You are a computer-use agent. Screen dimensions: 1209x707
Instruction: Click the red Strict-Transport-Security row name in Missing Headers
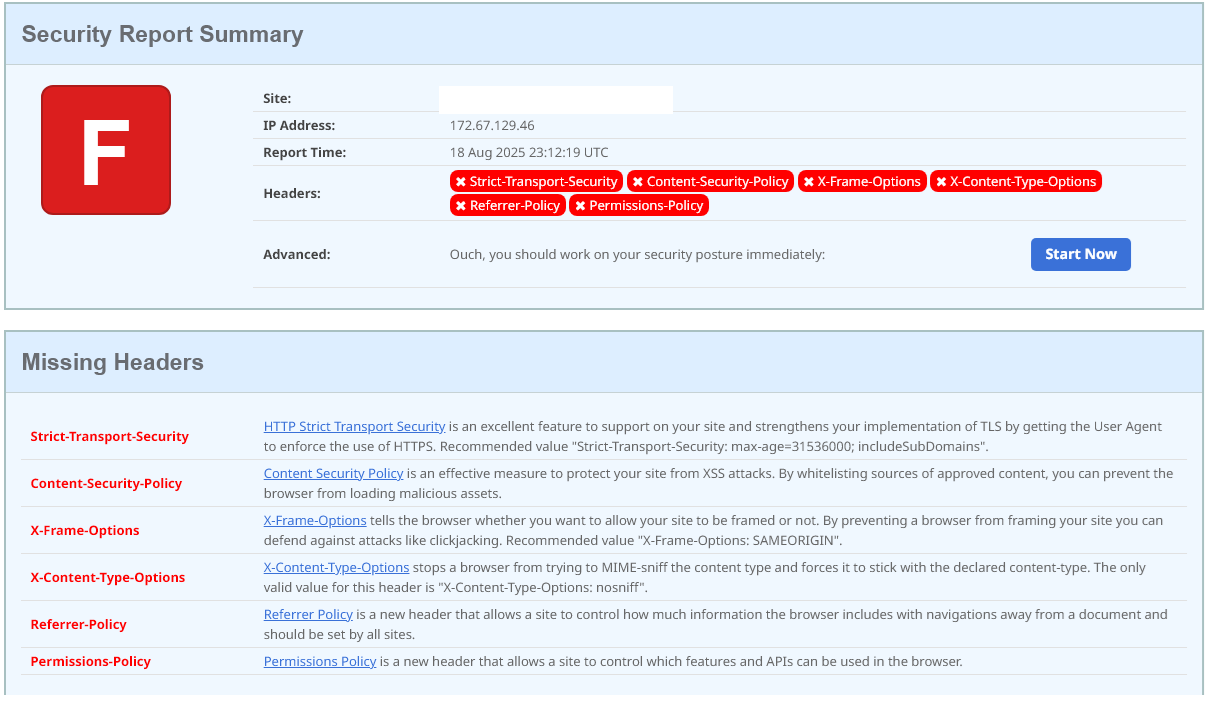110,436
